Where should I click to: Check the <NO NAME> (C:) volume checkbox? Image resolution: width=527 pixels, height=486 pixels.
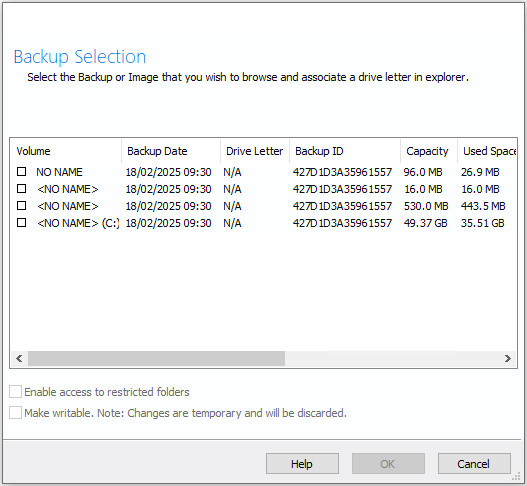(22, 222)
